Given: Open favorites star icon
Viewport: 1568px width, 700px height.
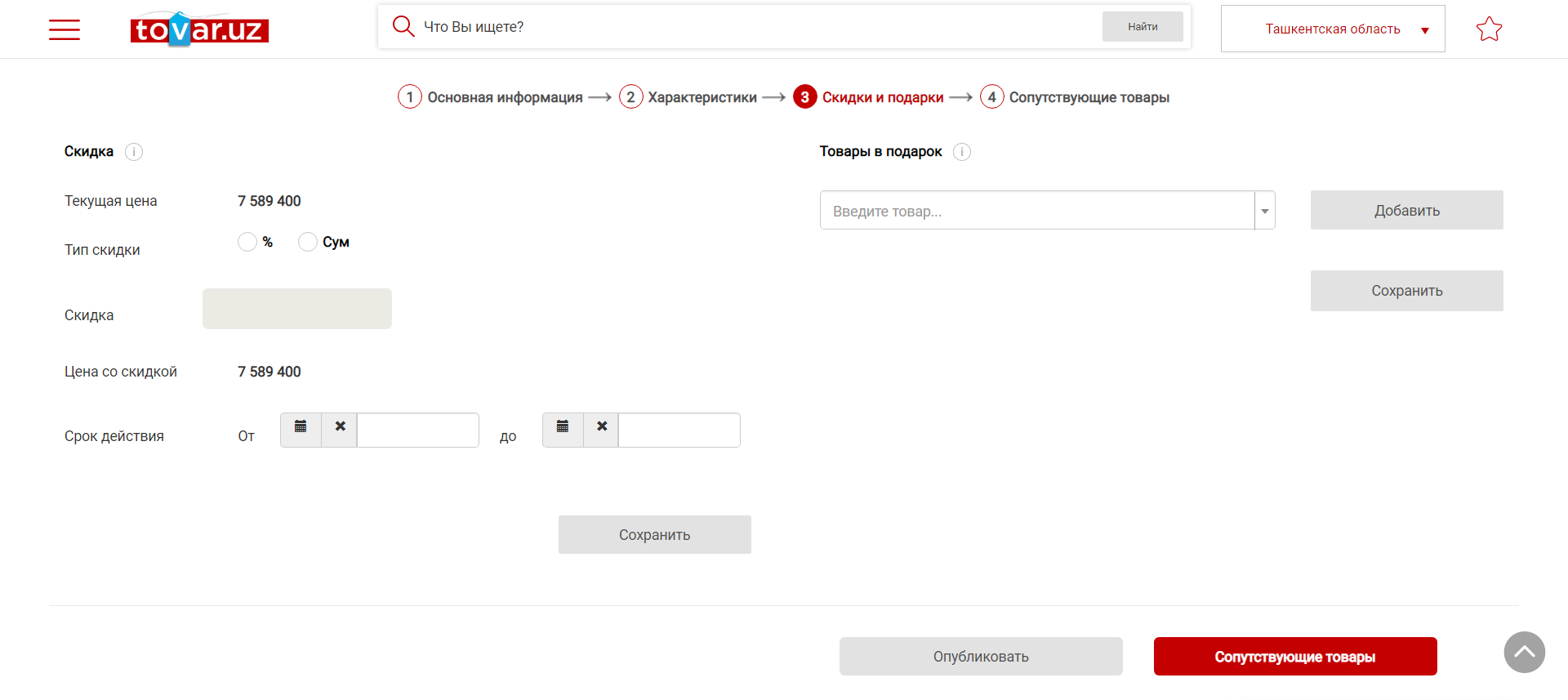Looking at the screenshot, I should 1489,29.
